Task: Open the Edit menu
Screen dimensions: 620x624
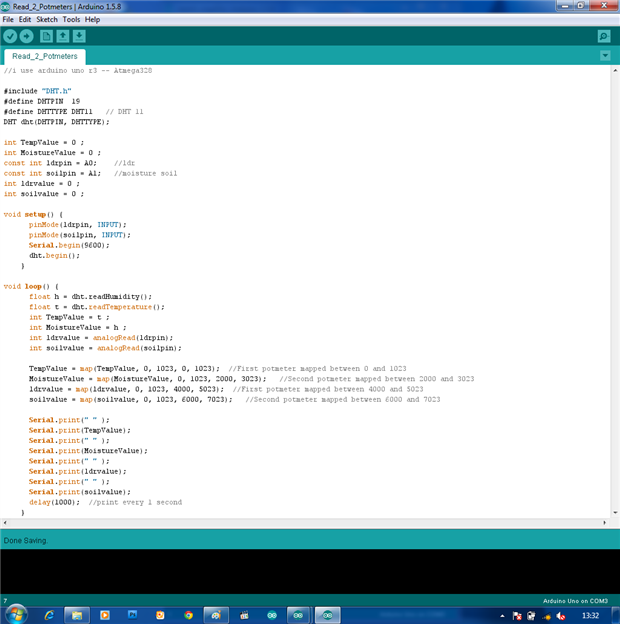Action: point(25,19)
